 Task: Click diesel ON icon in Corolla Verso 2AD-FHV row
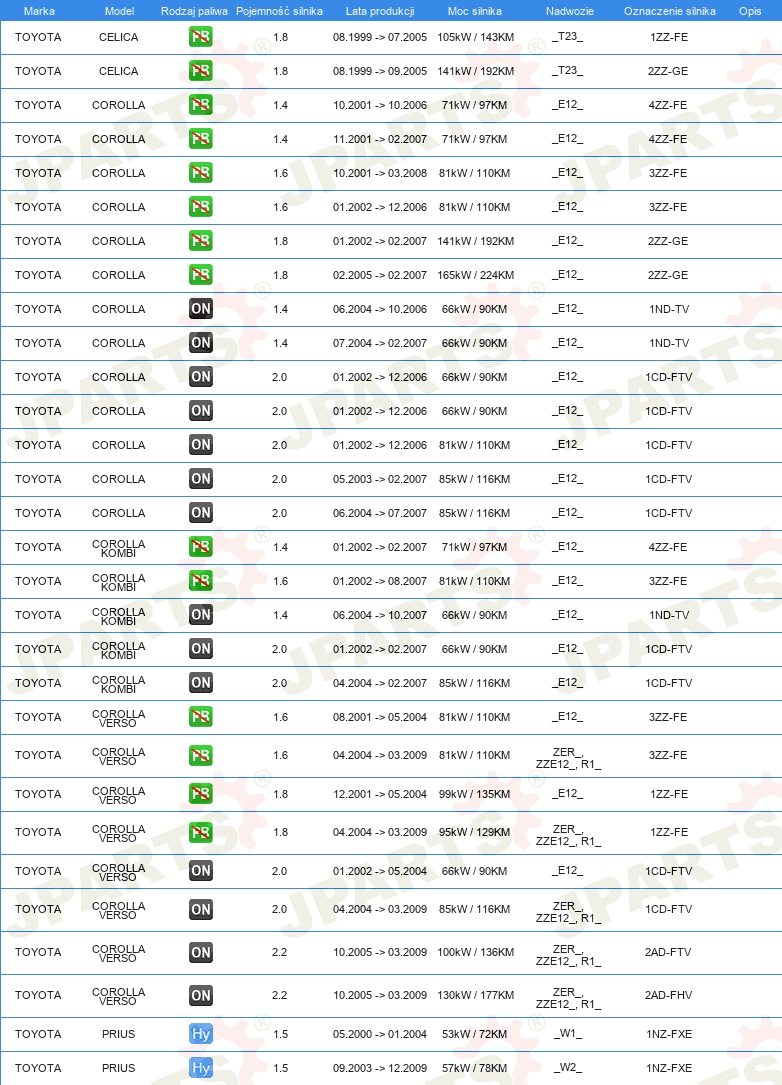coord(201,995)
